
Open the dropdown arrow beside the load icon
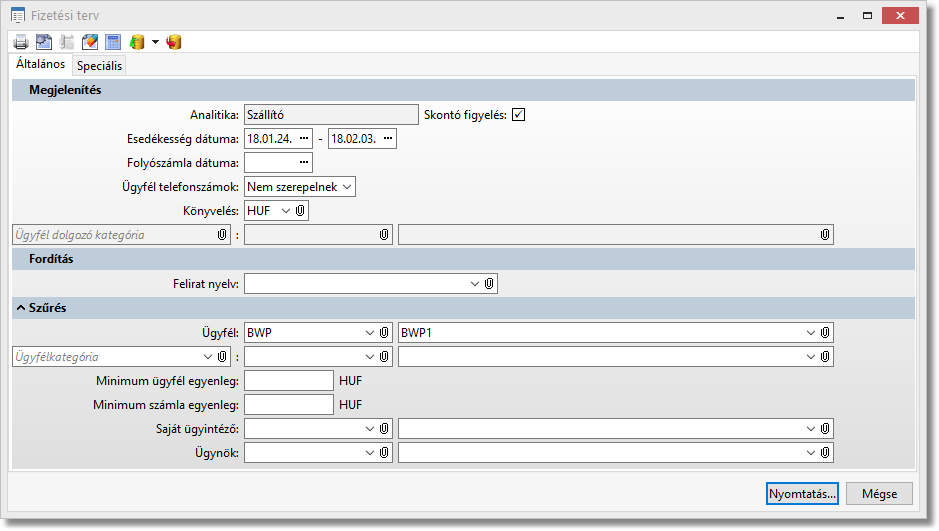(155, 42)
